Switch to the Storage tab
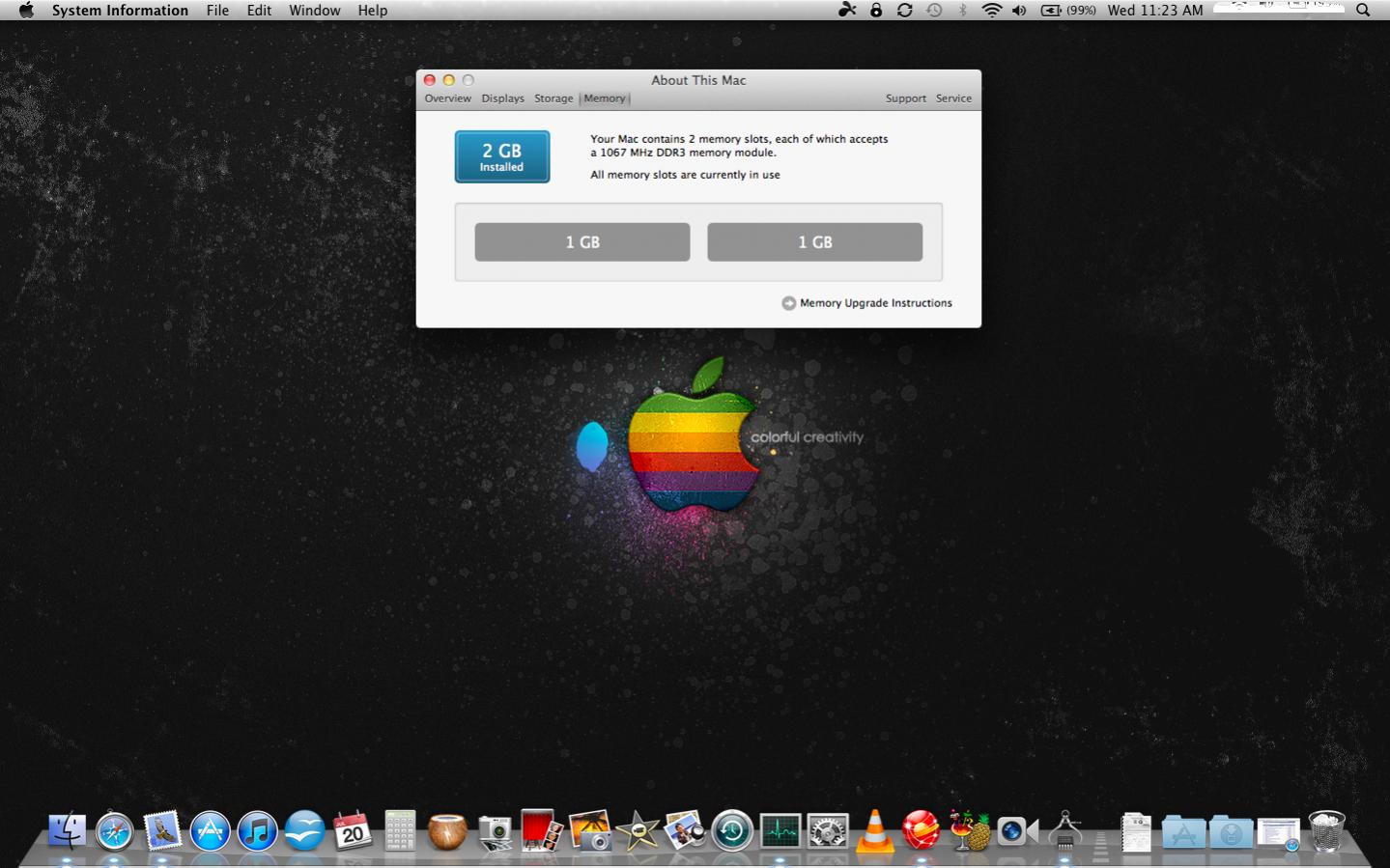1390x868 pixels. coord(553,98)
